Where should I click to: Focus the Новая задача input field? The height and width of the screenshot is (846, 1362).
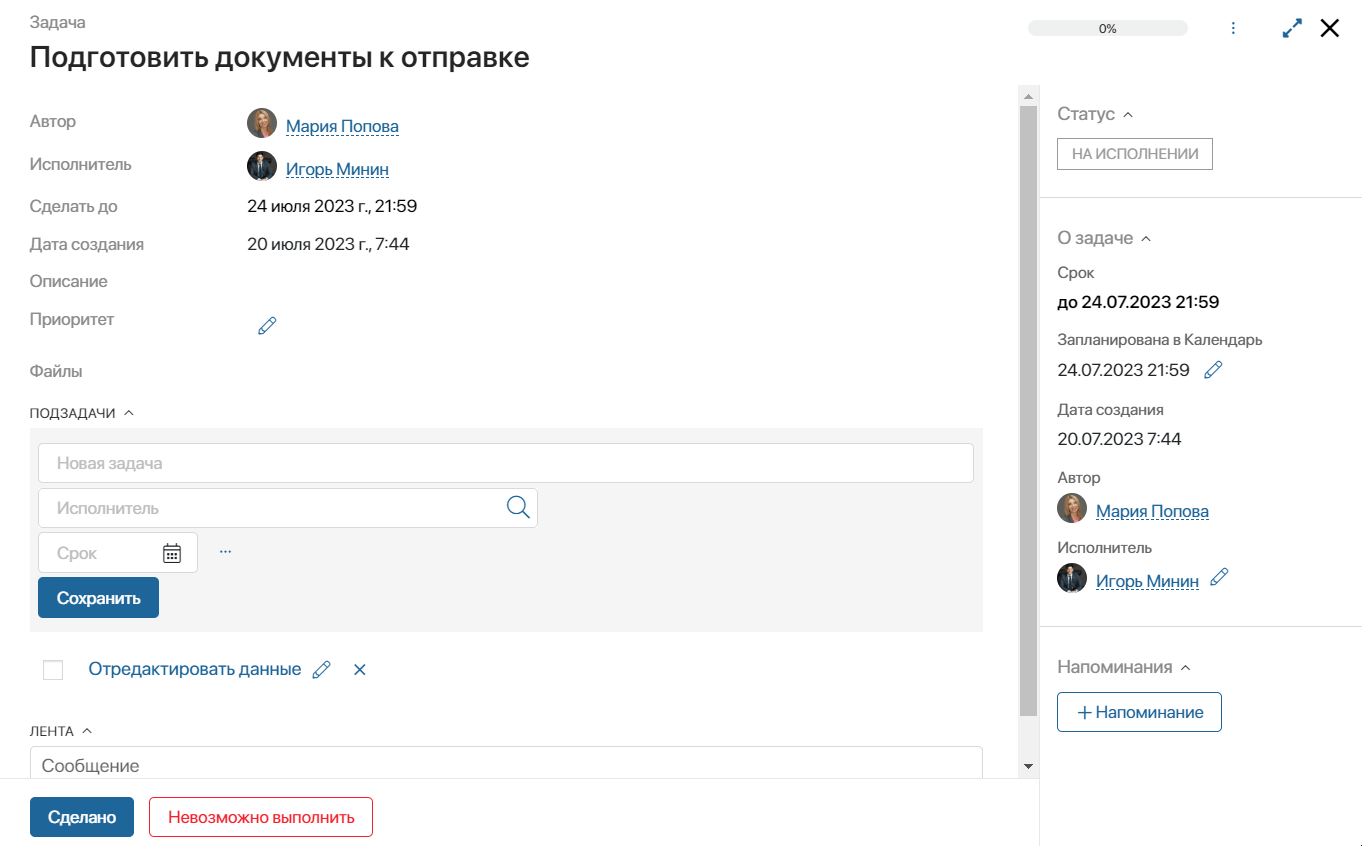506,463
